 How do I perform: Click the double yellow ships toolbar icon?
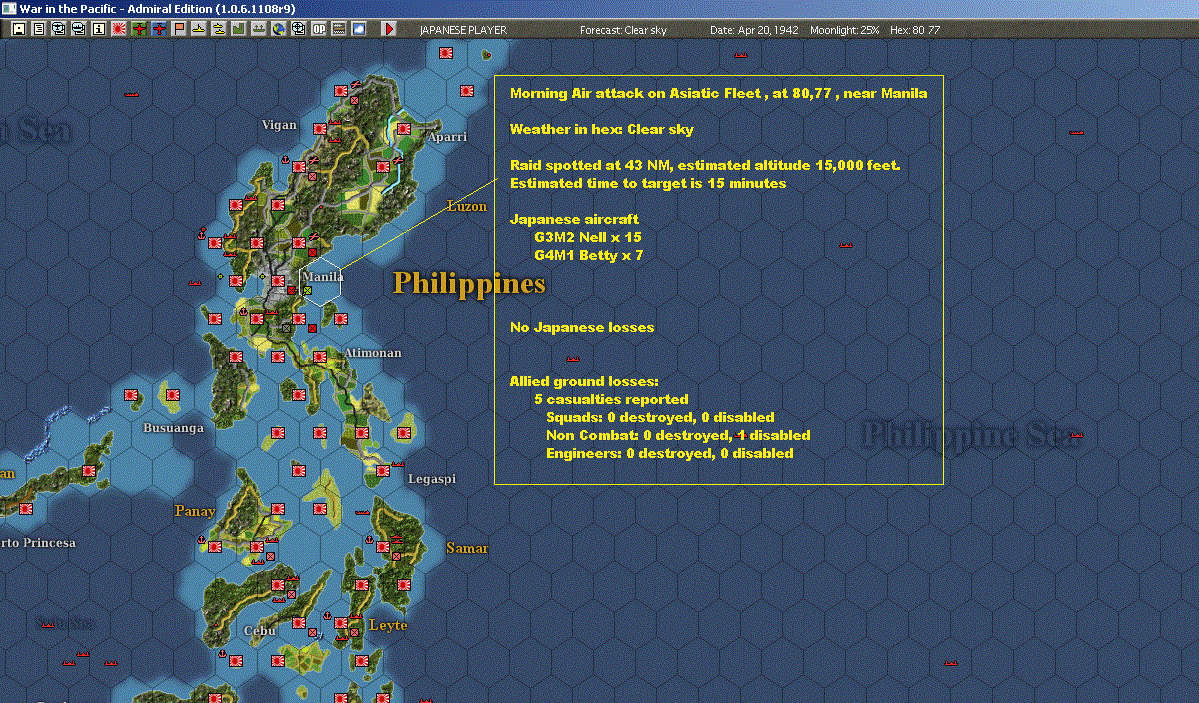(x=219, y=29)
